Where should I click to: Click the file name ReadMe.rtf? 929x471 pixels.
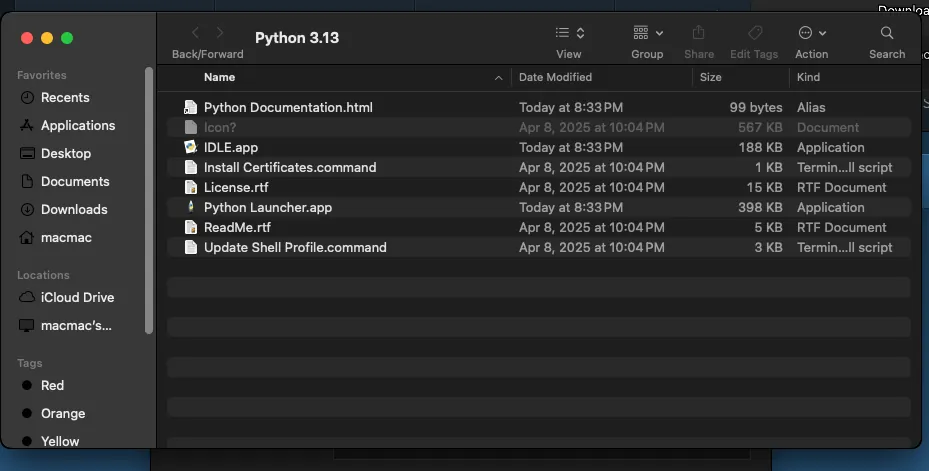click(x=237, y=228)
